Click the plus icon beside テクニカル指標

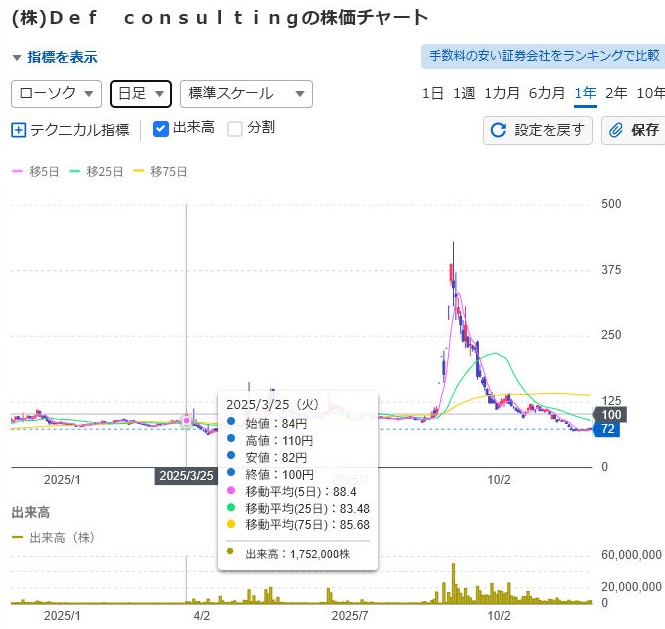(x=19, y=129)
